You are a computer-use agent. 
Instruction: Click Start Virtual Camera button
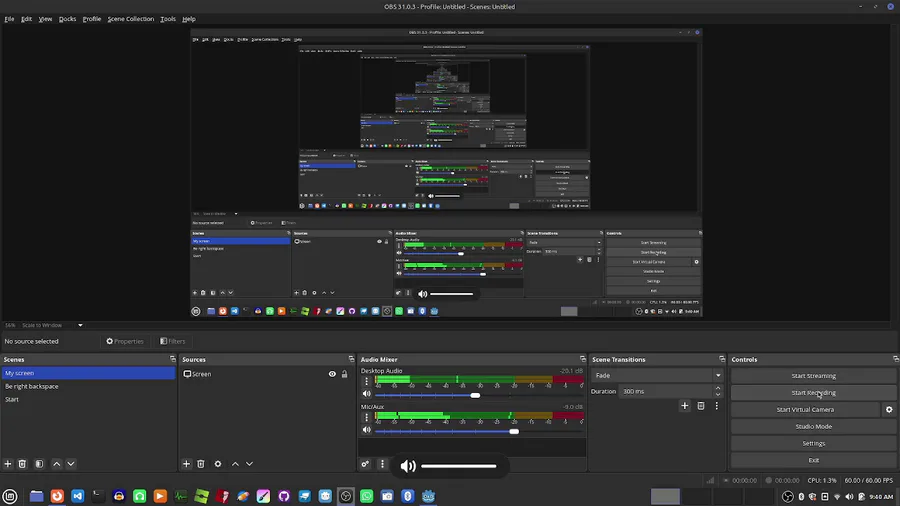pyautogui.click(x=805, y=410)
